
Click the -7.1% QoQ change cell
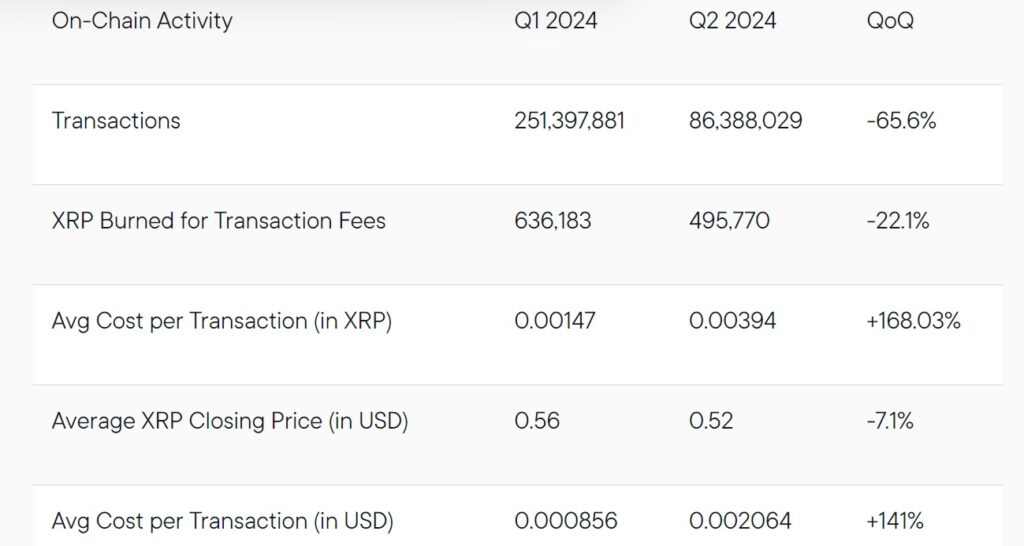tap(890, 421)
